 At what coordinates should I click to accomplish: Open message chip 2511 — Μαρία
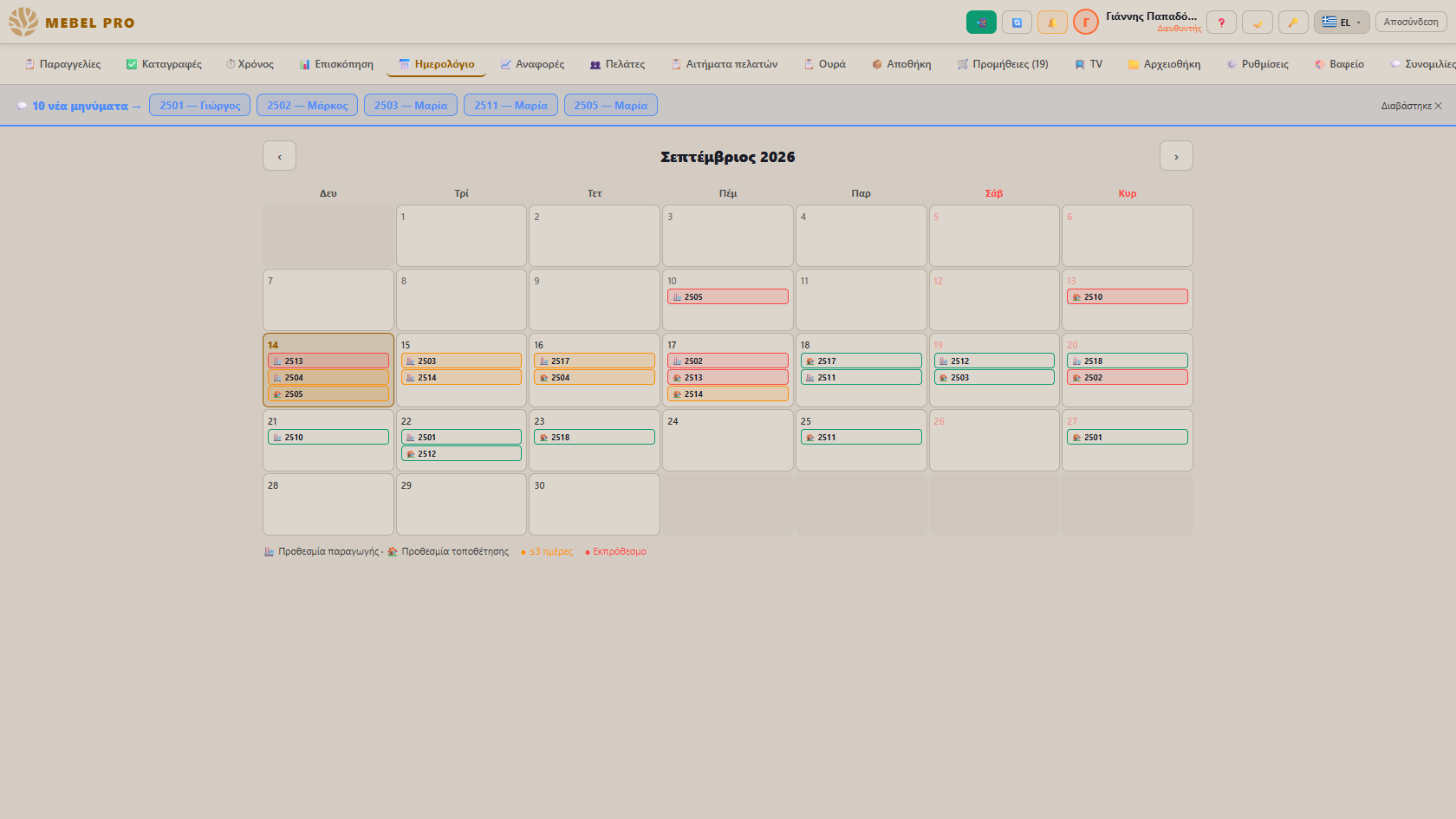(x=510, y=105)
